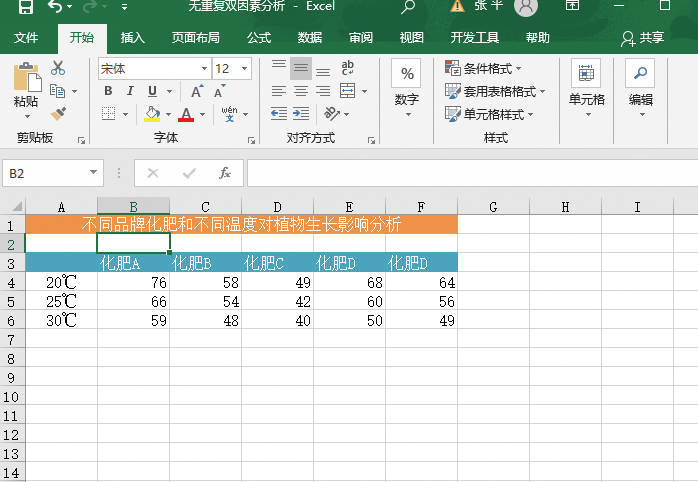
Task: Open the font size 12 dropdown
Action: (247, 69)
